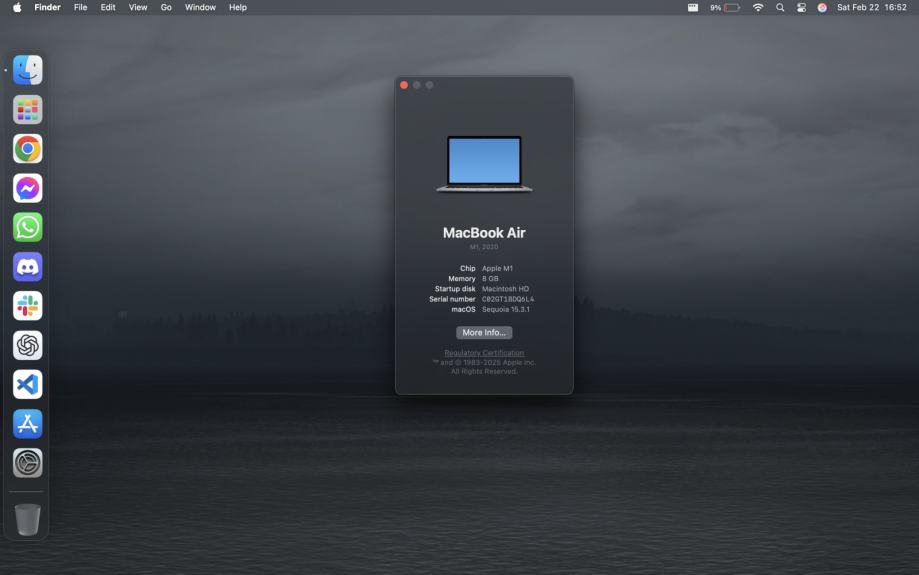Open the Trash in the dock
Image resolution: width=919 pixels, height=575 pixels.
click(28, 519)
